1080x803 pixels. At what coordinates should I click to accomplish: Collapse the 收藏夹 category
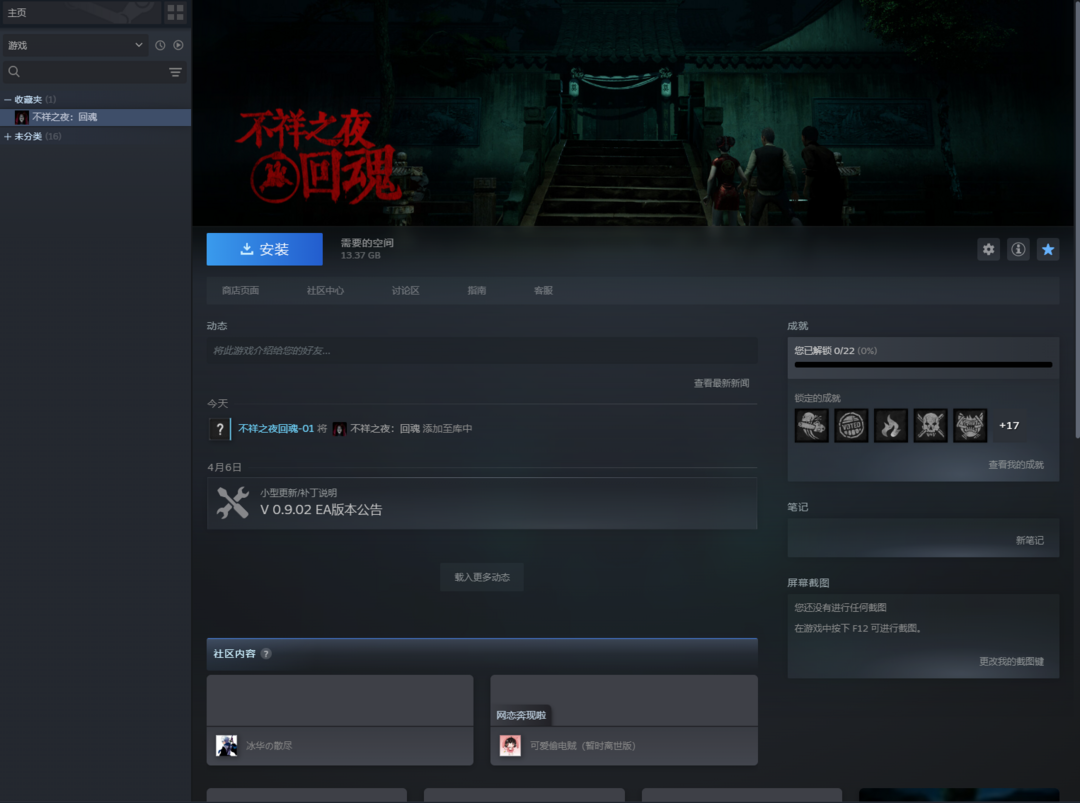(8, 100)
